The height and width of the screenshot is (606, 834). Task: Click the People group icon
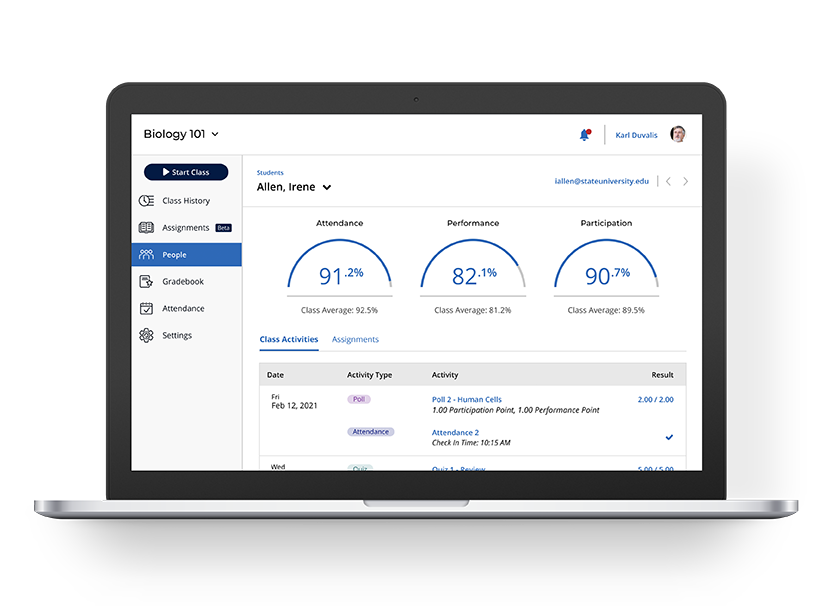(146, 254)
